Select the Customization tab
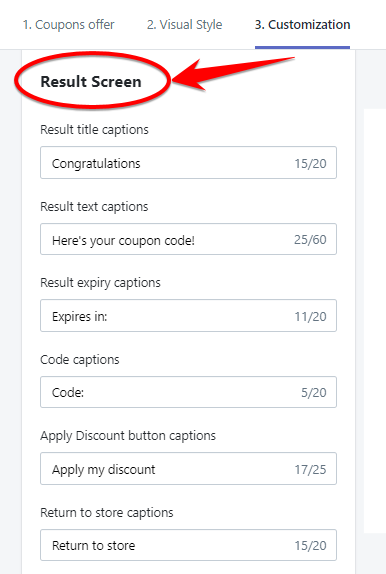The height and width of the screenshot is (574, 386). point(303,25)
